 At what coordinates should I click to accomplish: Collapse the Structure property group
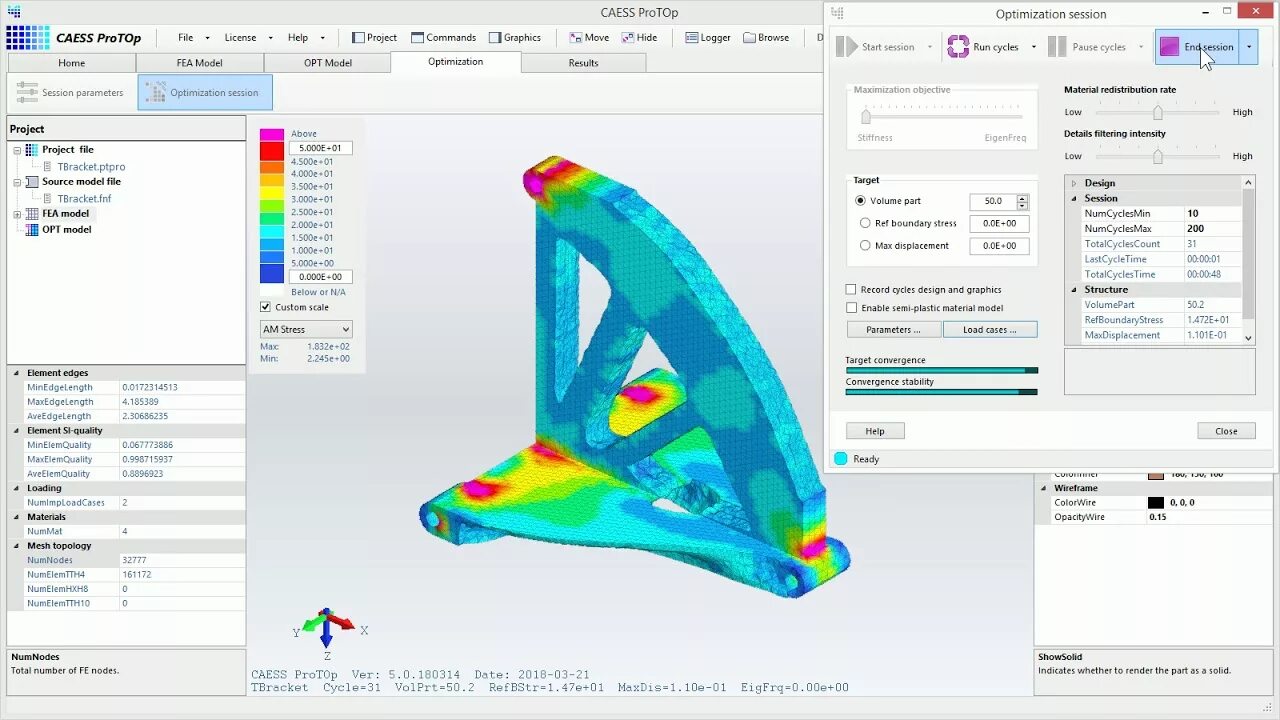point(1074,289)
